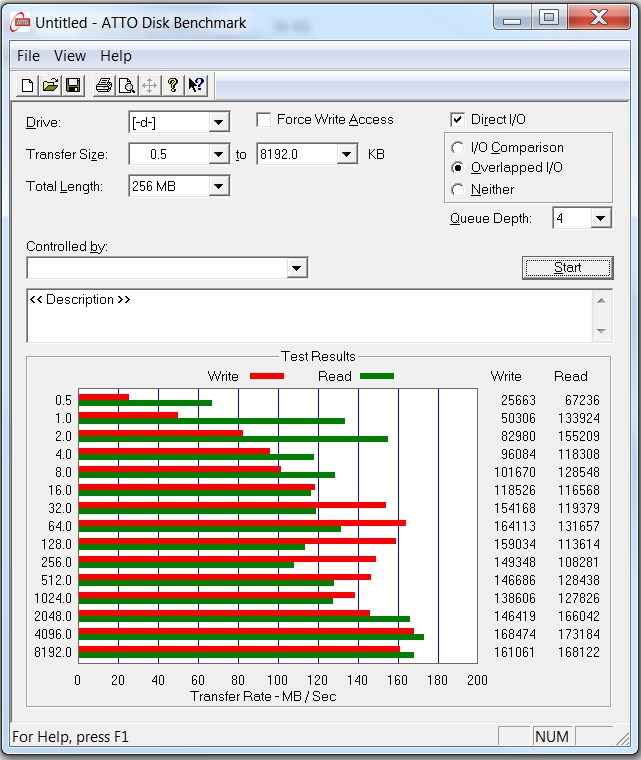
Task: Open the Queue Depth dropdown
Action: (600, 218)
